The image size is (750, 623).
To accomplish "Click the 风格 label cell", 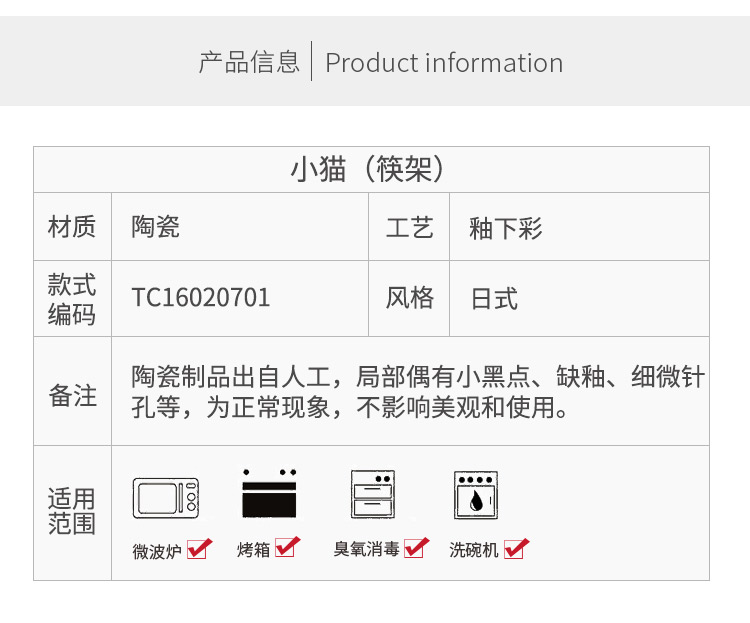I will pyautogui.click(x=409, y=298).
